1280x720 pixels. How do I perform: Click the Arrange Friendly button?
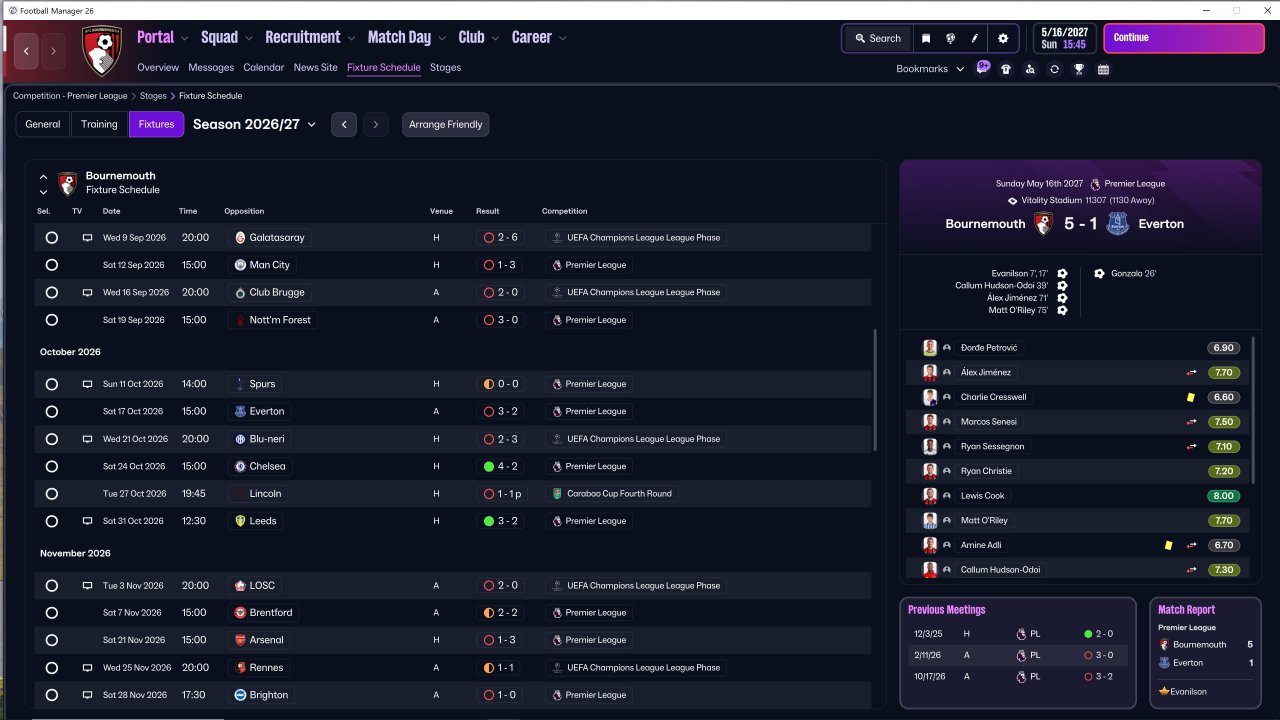click(x=446, y=124)
